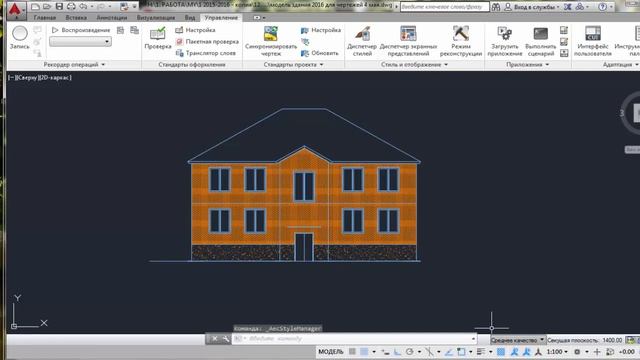
Task: Click the Exchange Apps X icon
Action: pyautogui.click(x=567, y=7)
